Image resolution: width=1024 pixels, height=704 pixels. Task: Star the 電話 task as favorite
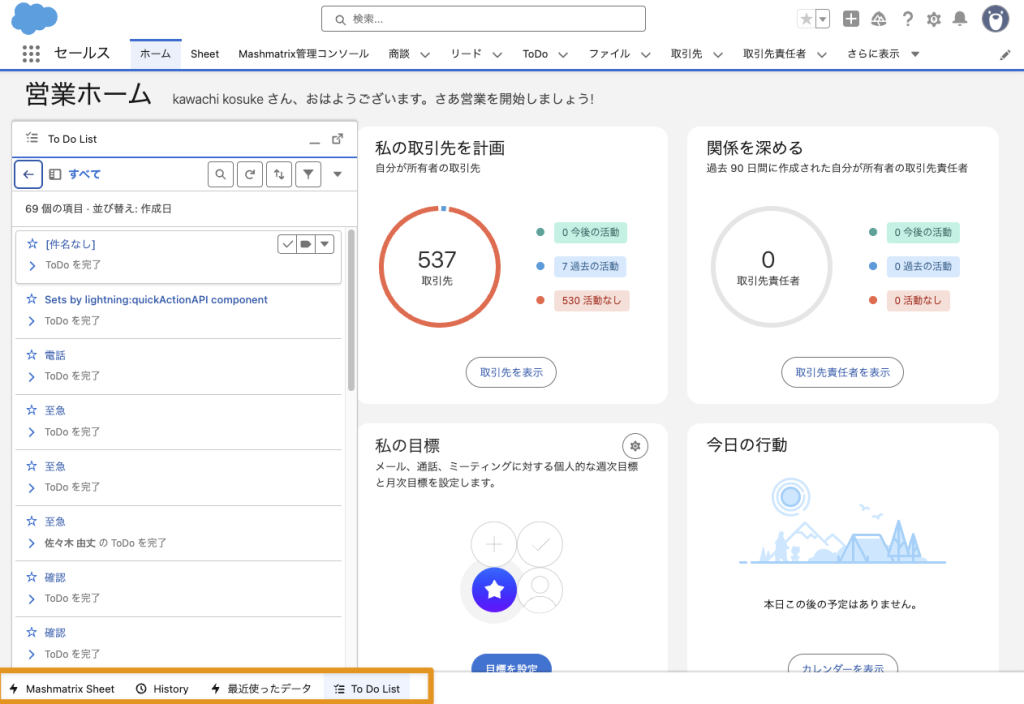click(32, 355)
